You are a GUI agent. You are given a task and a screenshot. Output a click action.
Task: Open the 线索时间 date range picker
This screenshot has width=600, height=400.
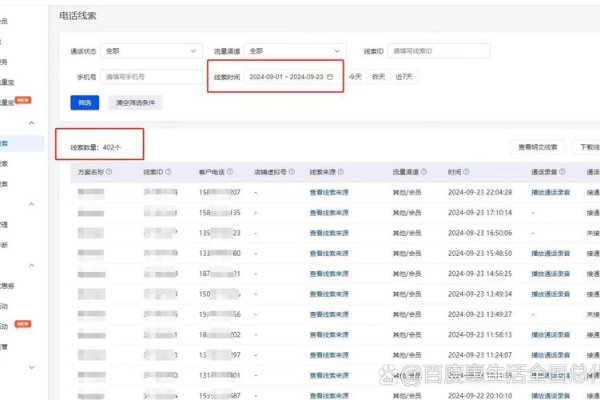pyautogui.click(x=292, y=77)
